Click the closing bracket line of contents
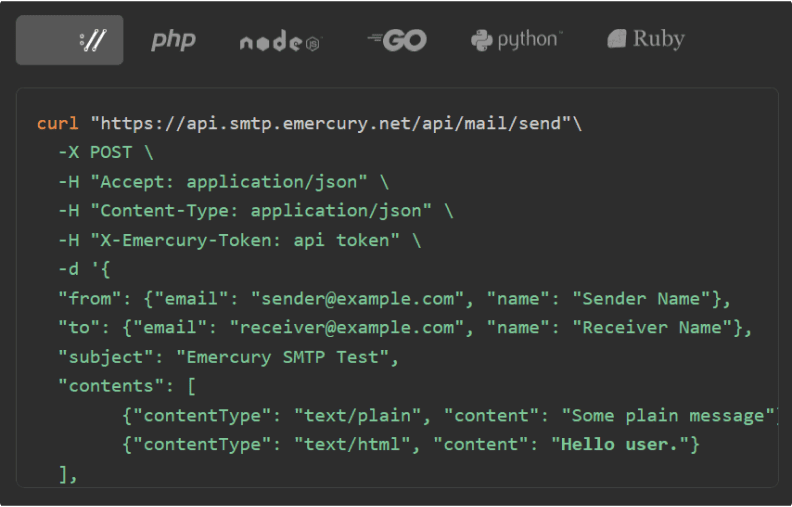 68,473
